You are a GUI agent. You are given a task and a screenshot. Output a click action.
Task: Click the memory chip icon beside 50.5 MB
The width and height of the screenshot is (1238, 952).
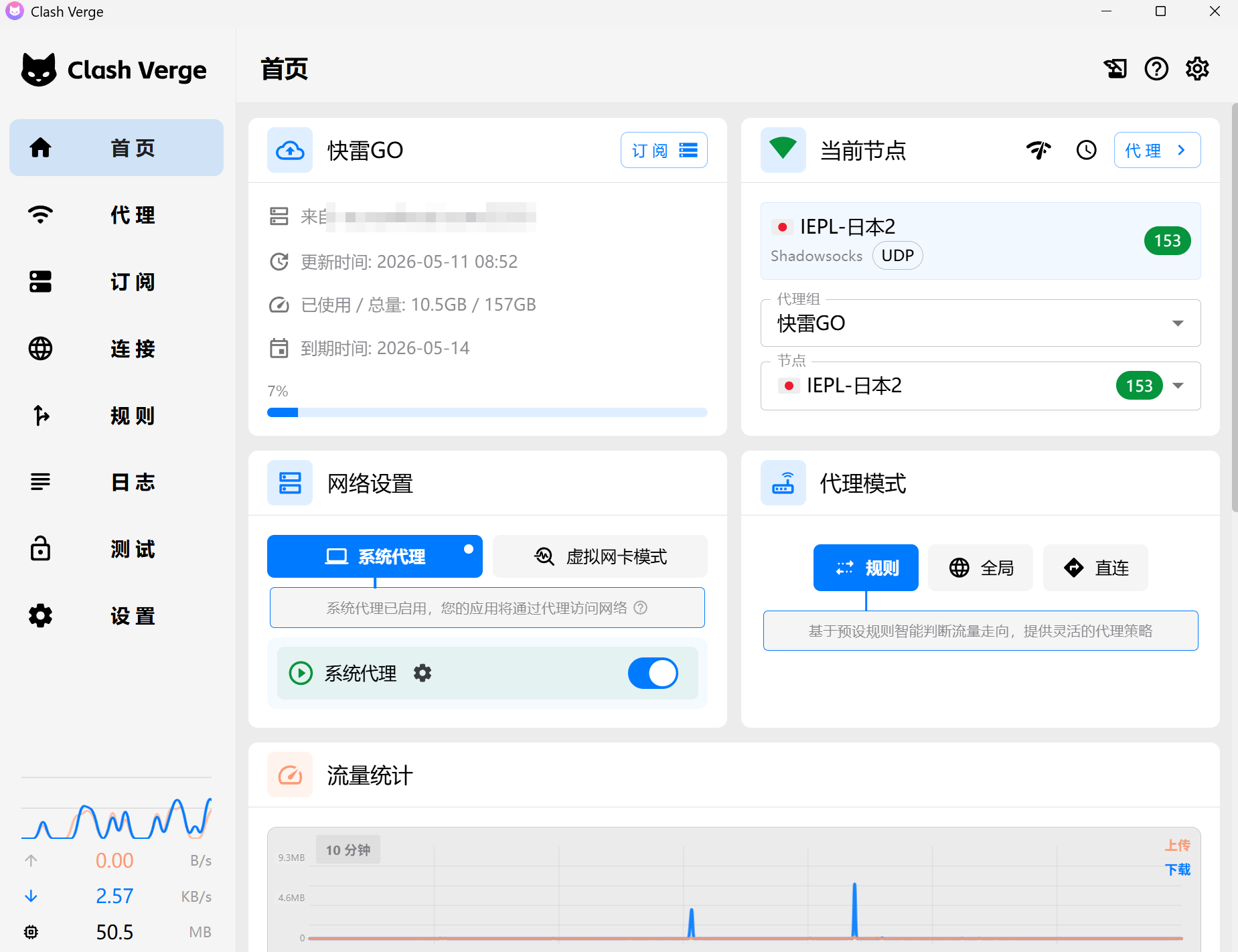point(31,932)
